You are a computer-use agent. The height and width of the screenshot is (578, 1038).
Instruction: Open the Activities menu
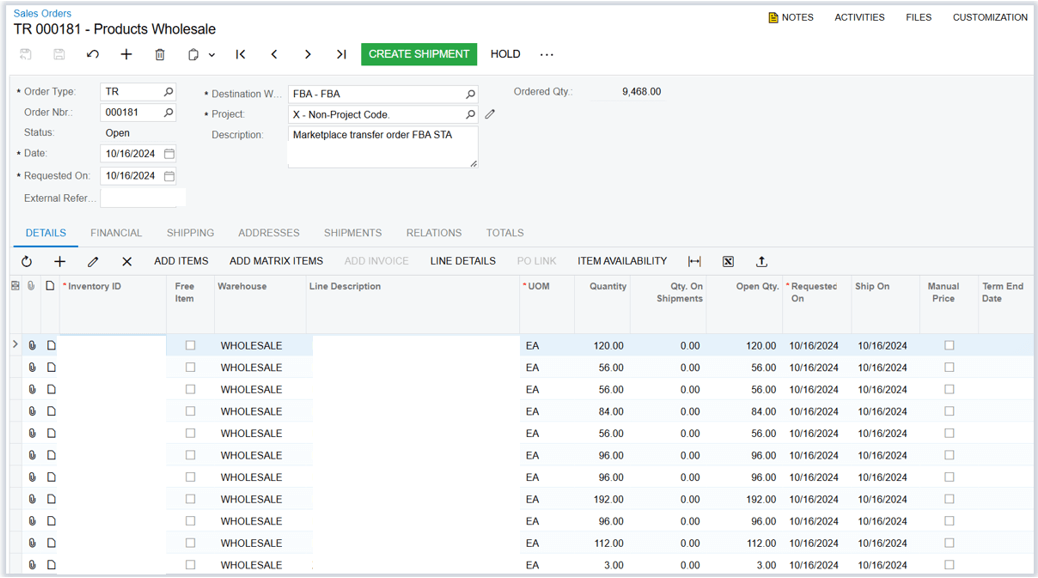859,17
